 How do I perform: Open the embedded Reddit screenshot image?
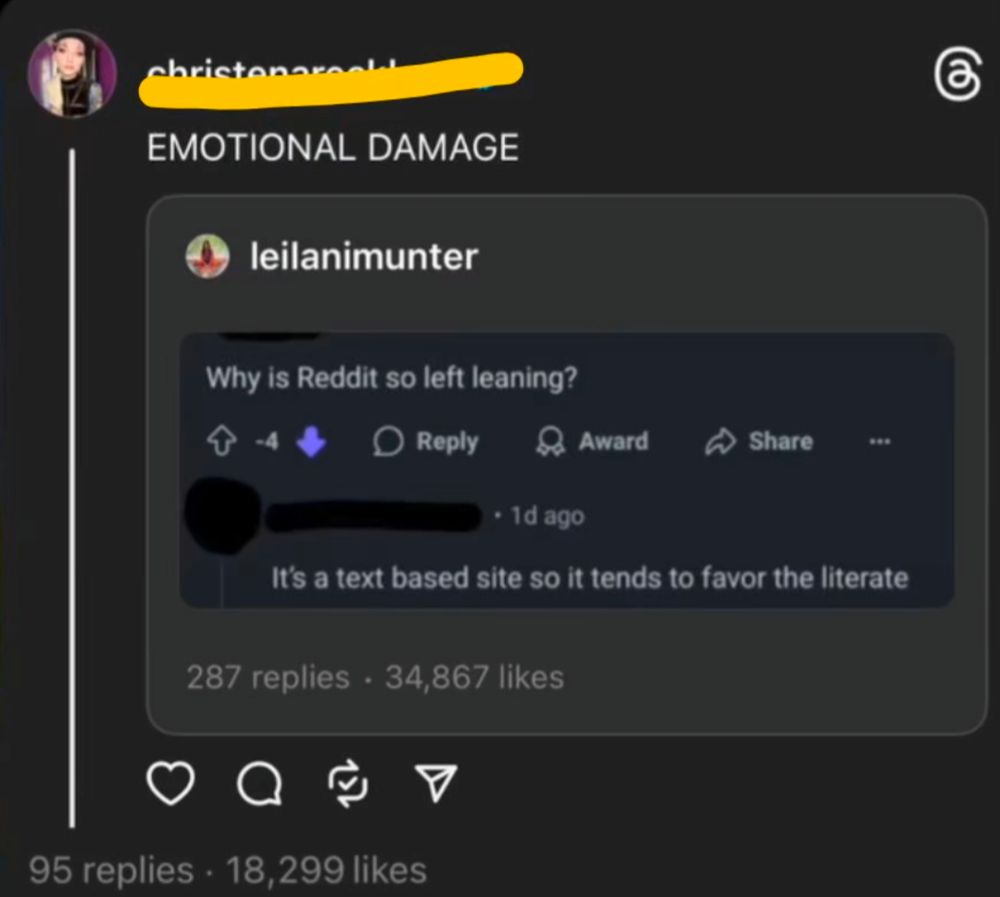[567, 470]
